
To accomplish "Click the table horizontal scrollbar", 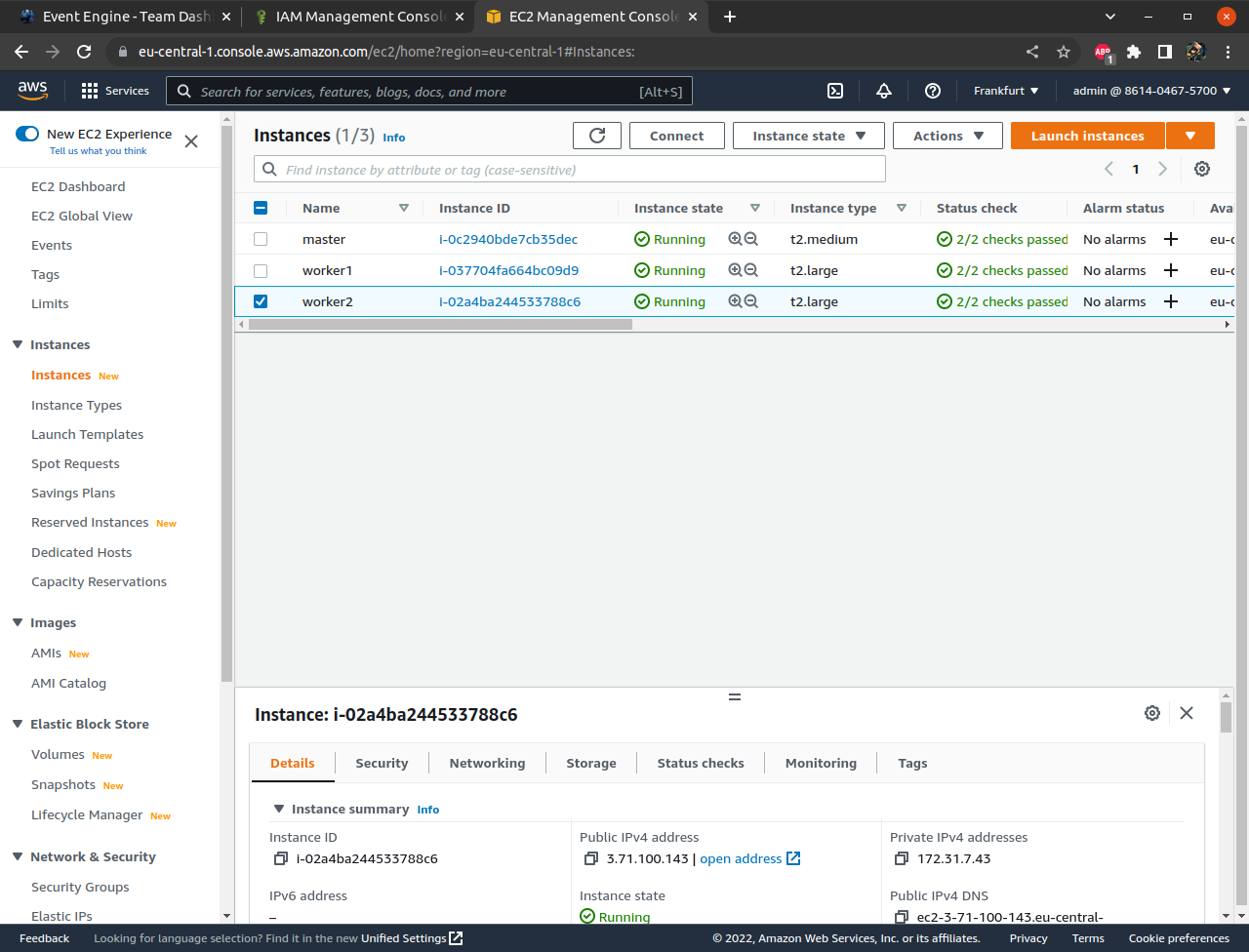I will (x=440, y=324).
